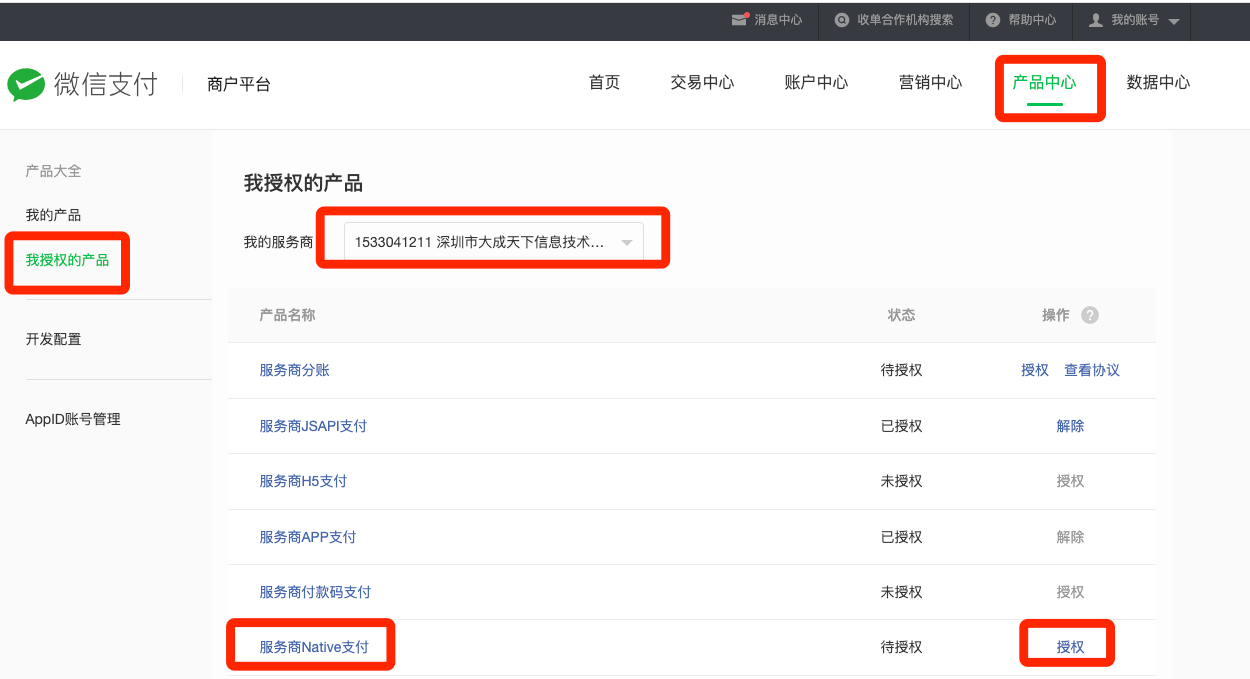Image resolution: width=1250 pixels, height=679 pixels.
Task: Open 我的产品 in sidebar
Action: coord(53,215)
